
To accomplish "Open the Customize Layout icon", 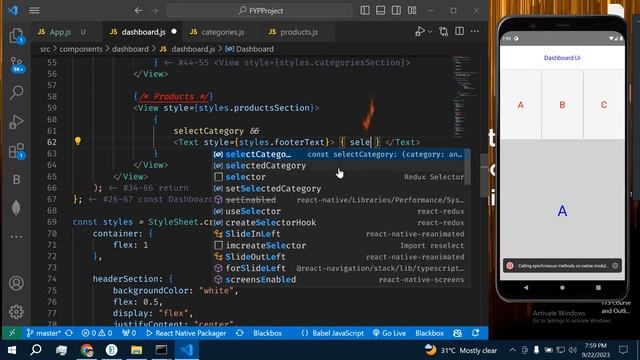I will point(412,10).
